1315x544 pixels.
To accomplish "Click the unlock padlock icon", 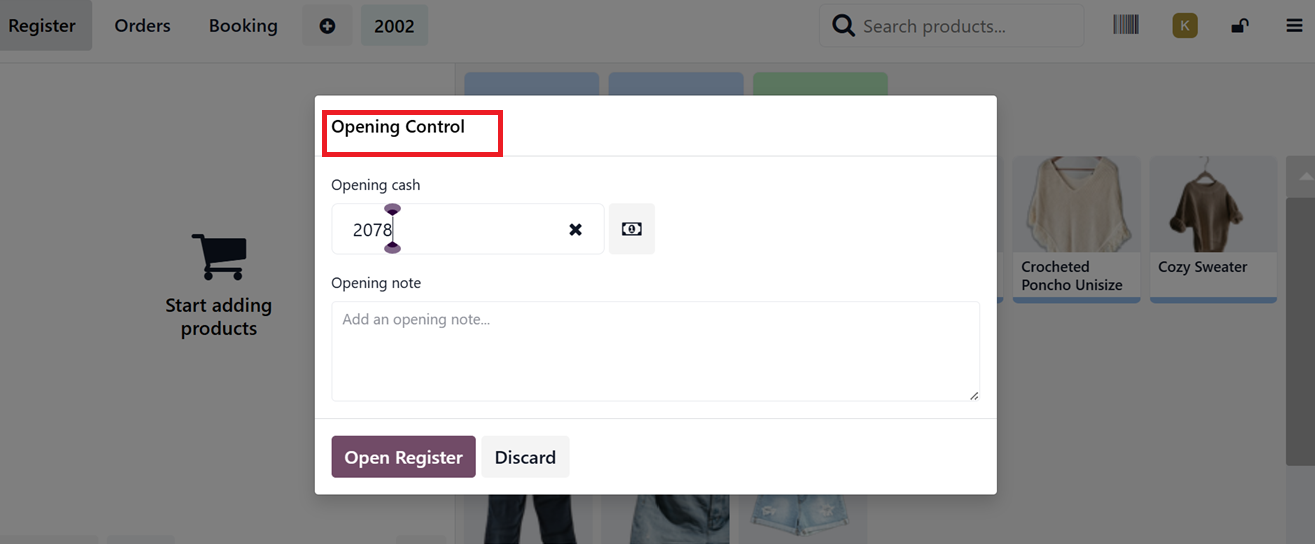I will (1239, 26).
